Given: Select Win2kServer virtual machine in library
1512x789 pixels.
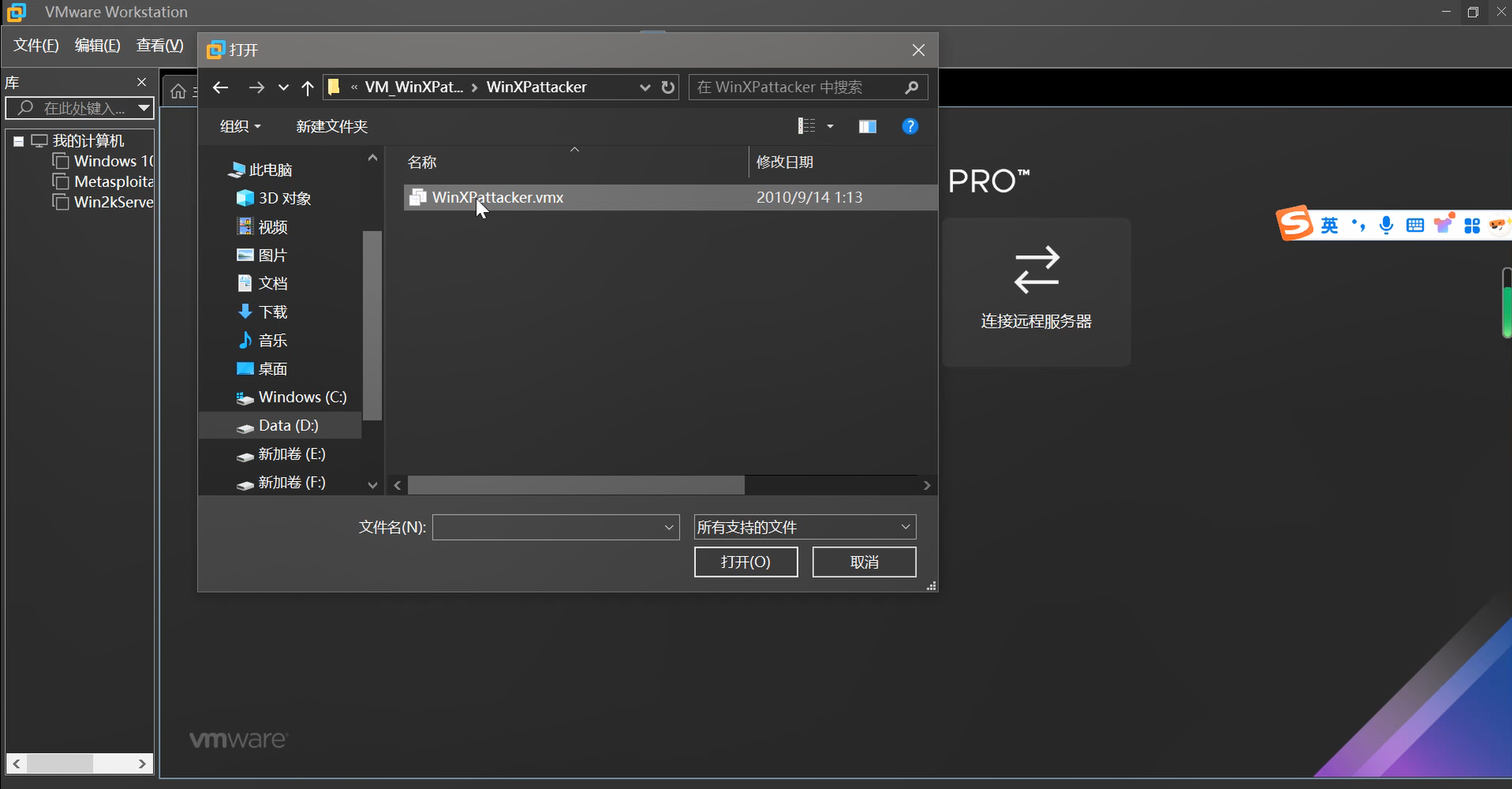Looking at the screenshot, I should (103, 202).
